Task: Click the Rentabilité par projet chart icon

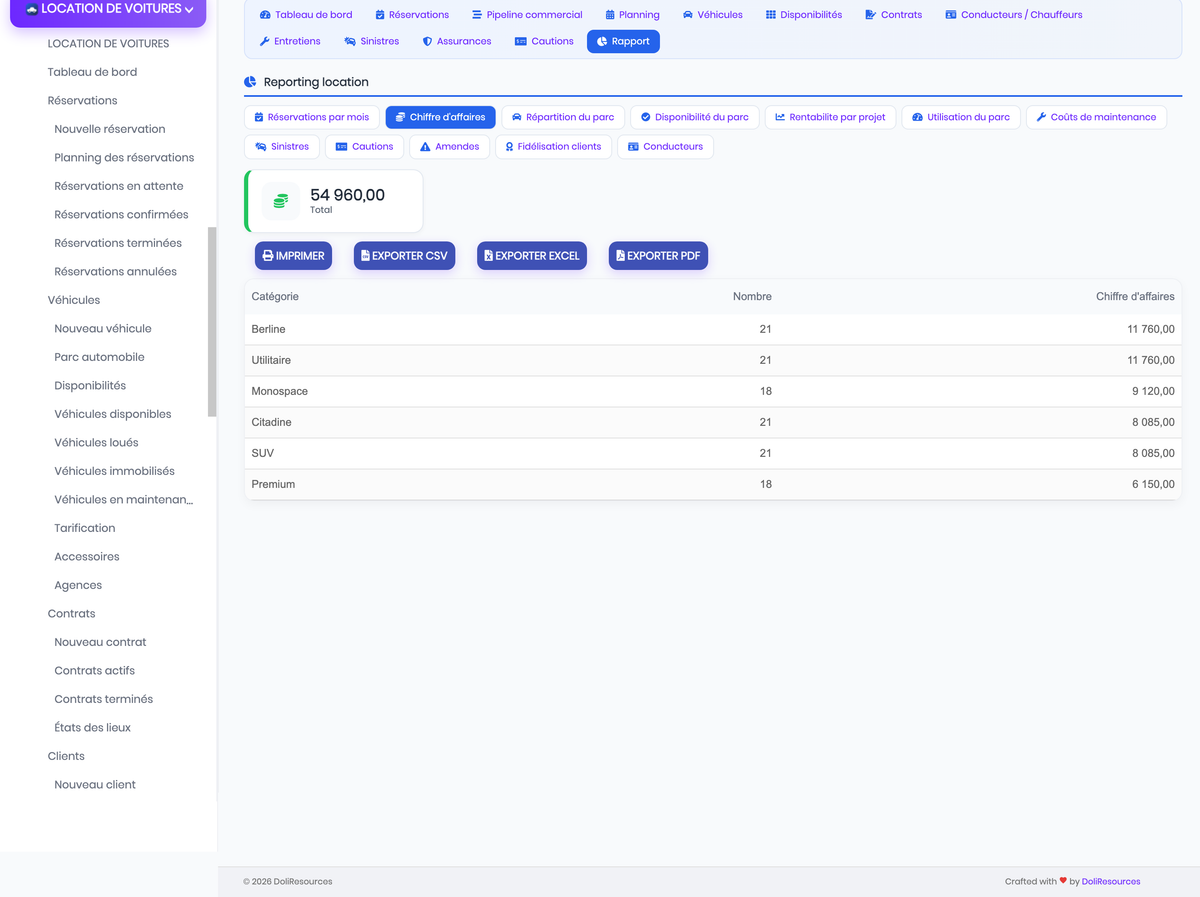Action: (780, 117)
